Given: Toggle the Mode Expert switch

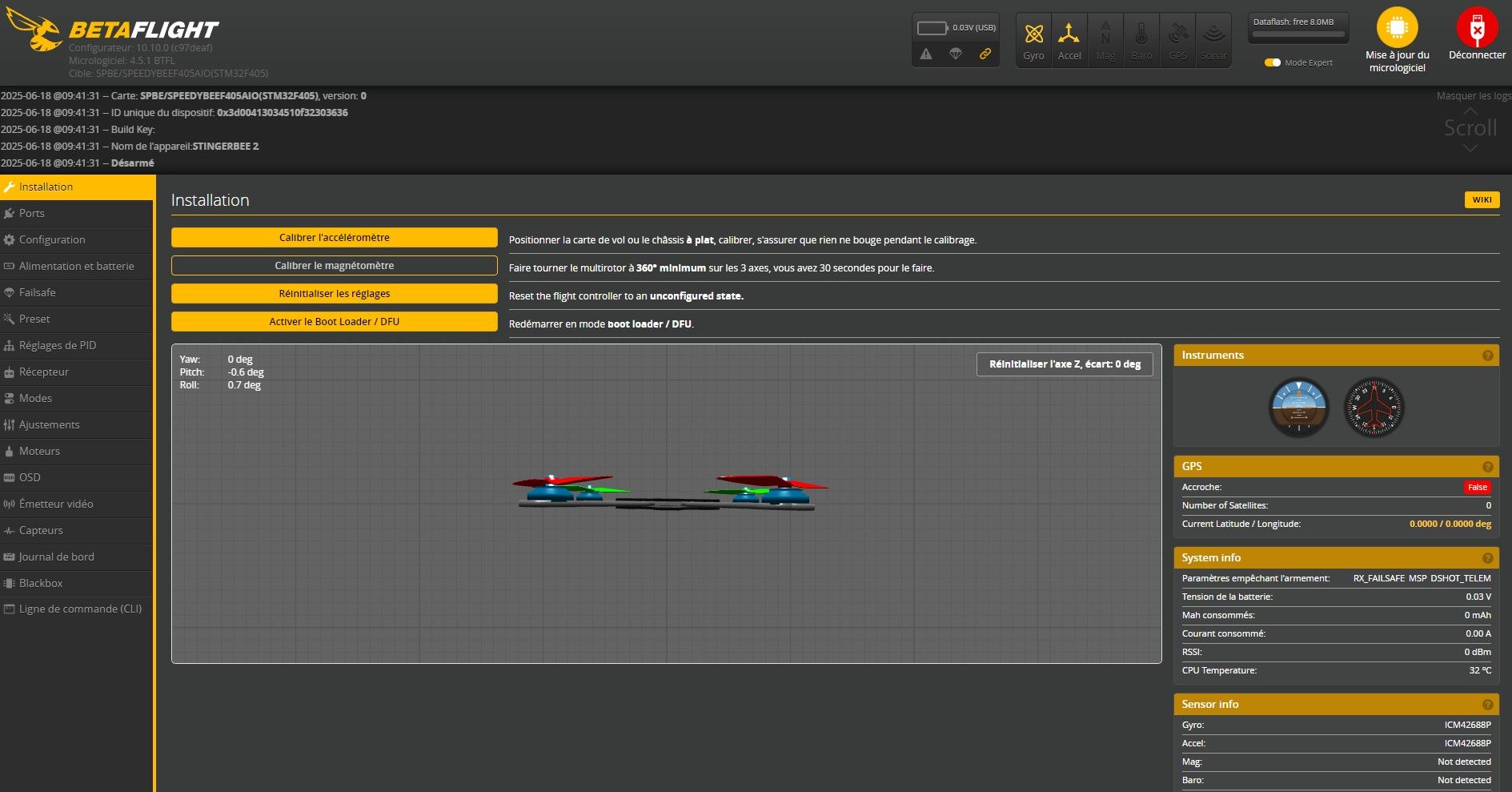Looking at the screenshot, I should point(1272,62).
